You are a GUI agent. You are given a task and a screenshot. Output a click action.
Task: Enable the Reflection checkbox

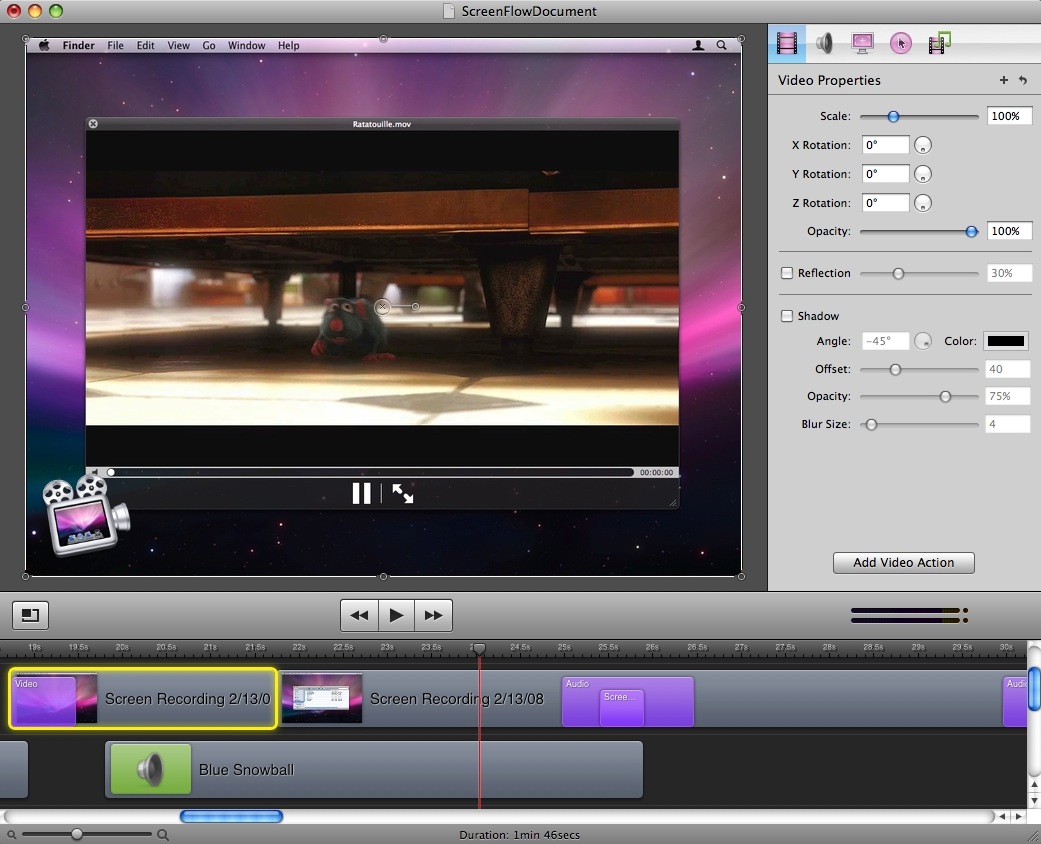pyautogui.click(x=787, y=273)
